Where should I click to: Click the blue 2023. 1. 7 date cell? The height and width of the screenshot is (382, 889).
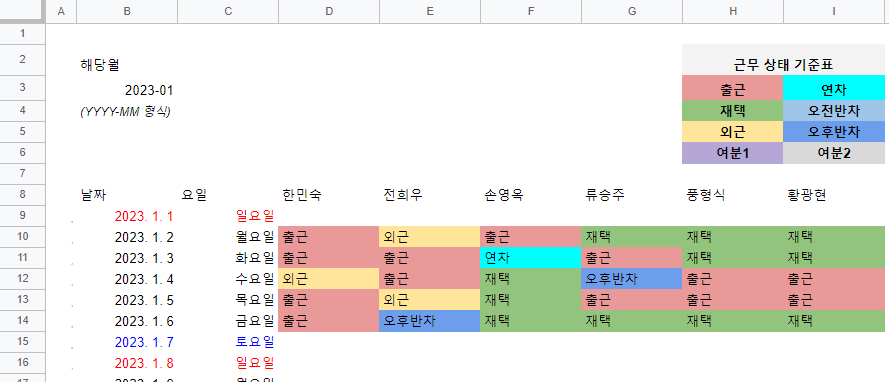(127, 342)
